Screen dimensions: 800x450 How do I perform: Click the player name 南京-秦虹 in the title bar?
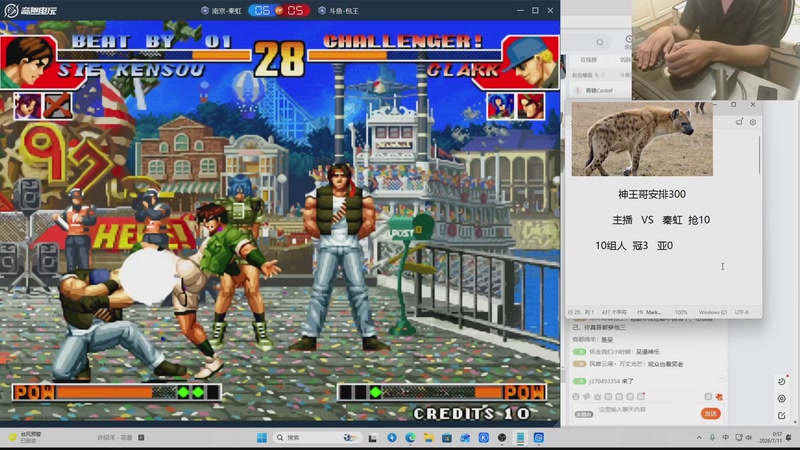point(227,11)
